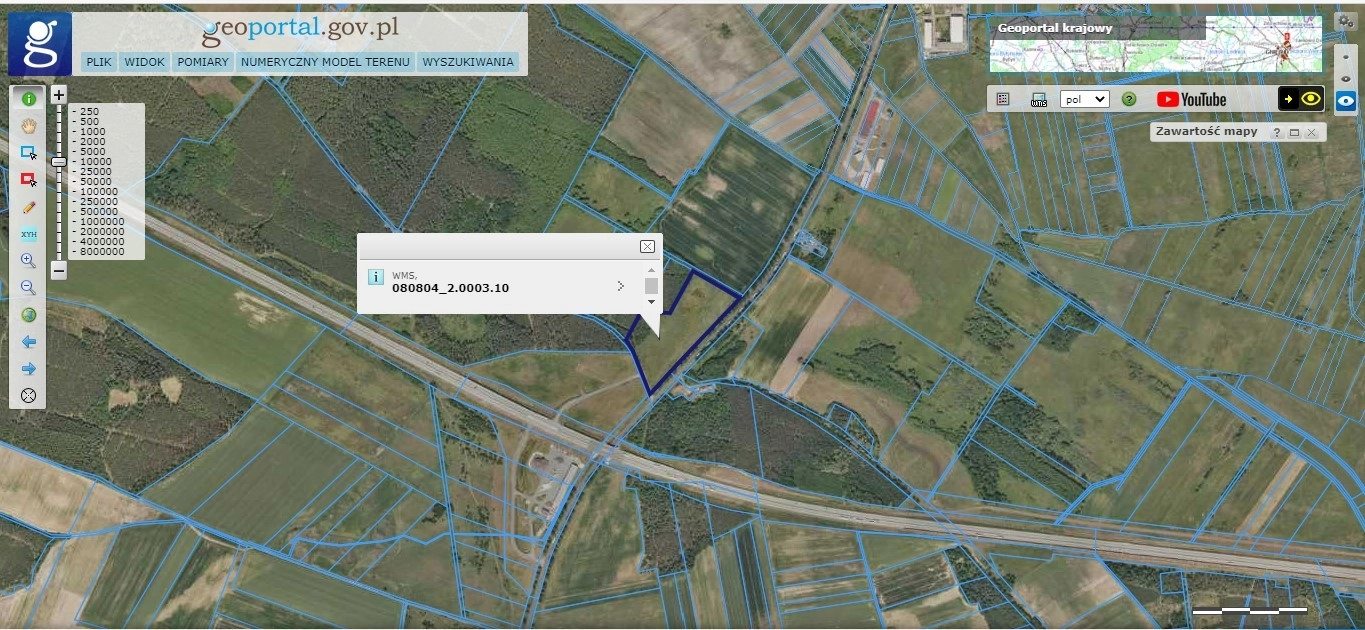Show full extent with globe icon
The height and width of the screenshot is (630, 1365).
[28, 315]
